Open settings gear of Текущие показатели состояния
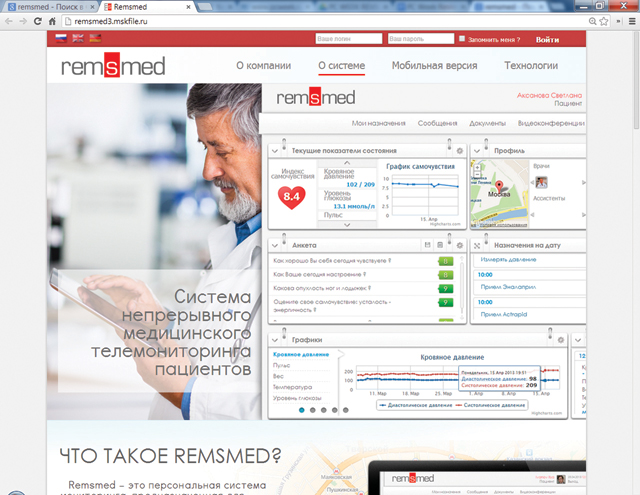Viewport: 640px width, 495px height. 460,151
